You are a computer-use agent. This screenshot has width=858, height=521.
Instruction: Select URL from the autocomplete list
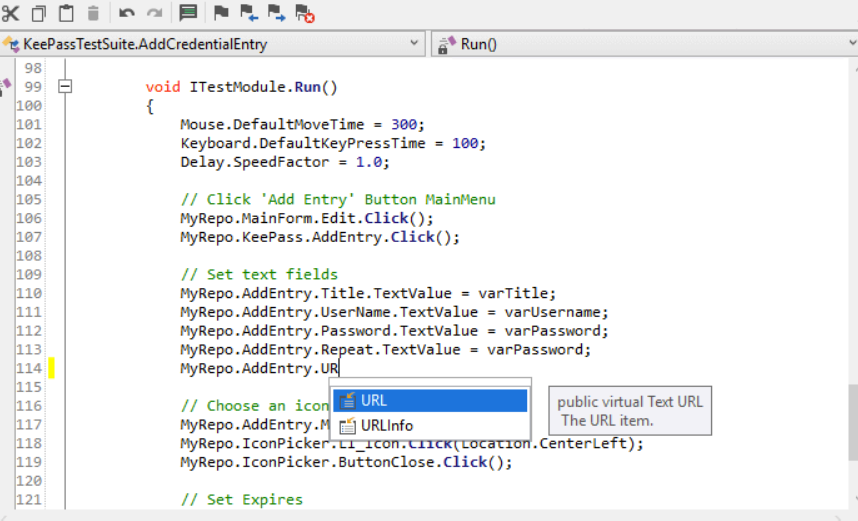430,400
